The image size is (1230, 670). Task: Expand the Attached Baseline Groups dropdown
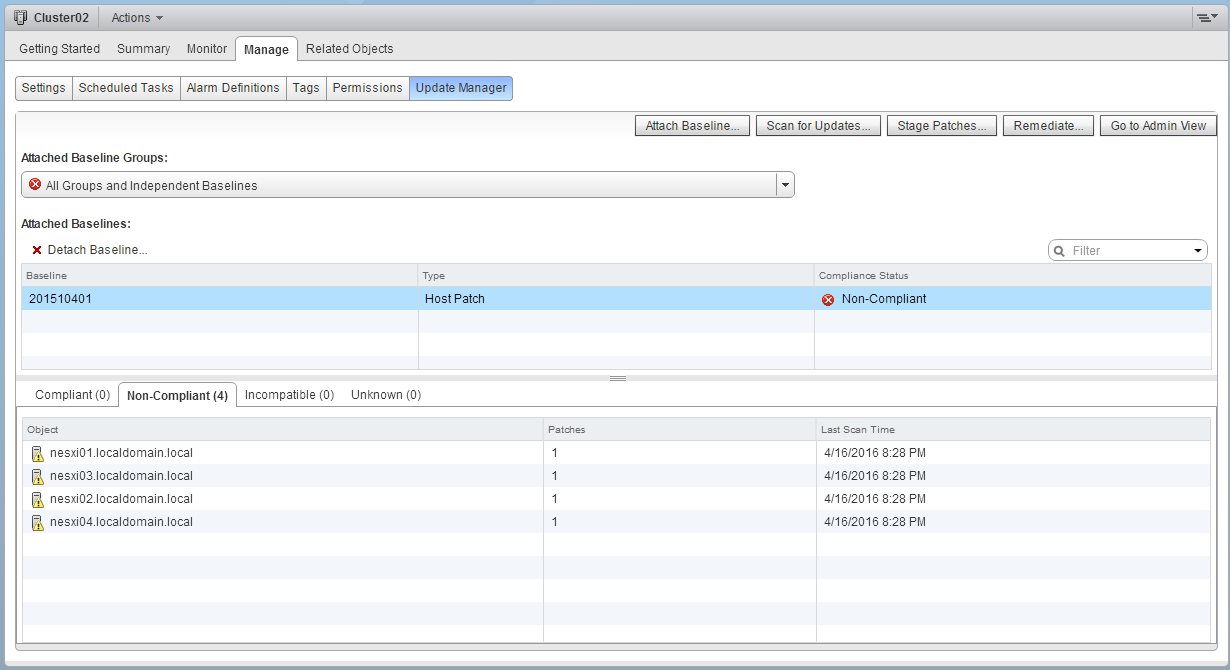pyautogui.click(x=785, y=185)
